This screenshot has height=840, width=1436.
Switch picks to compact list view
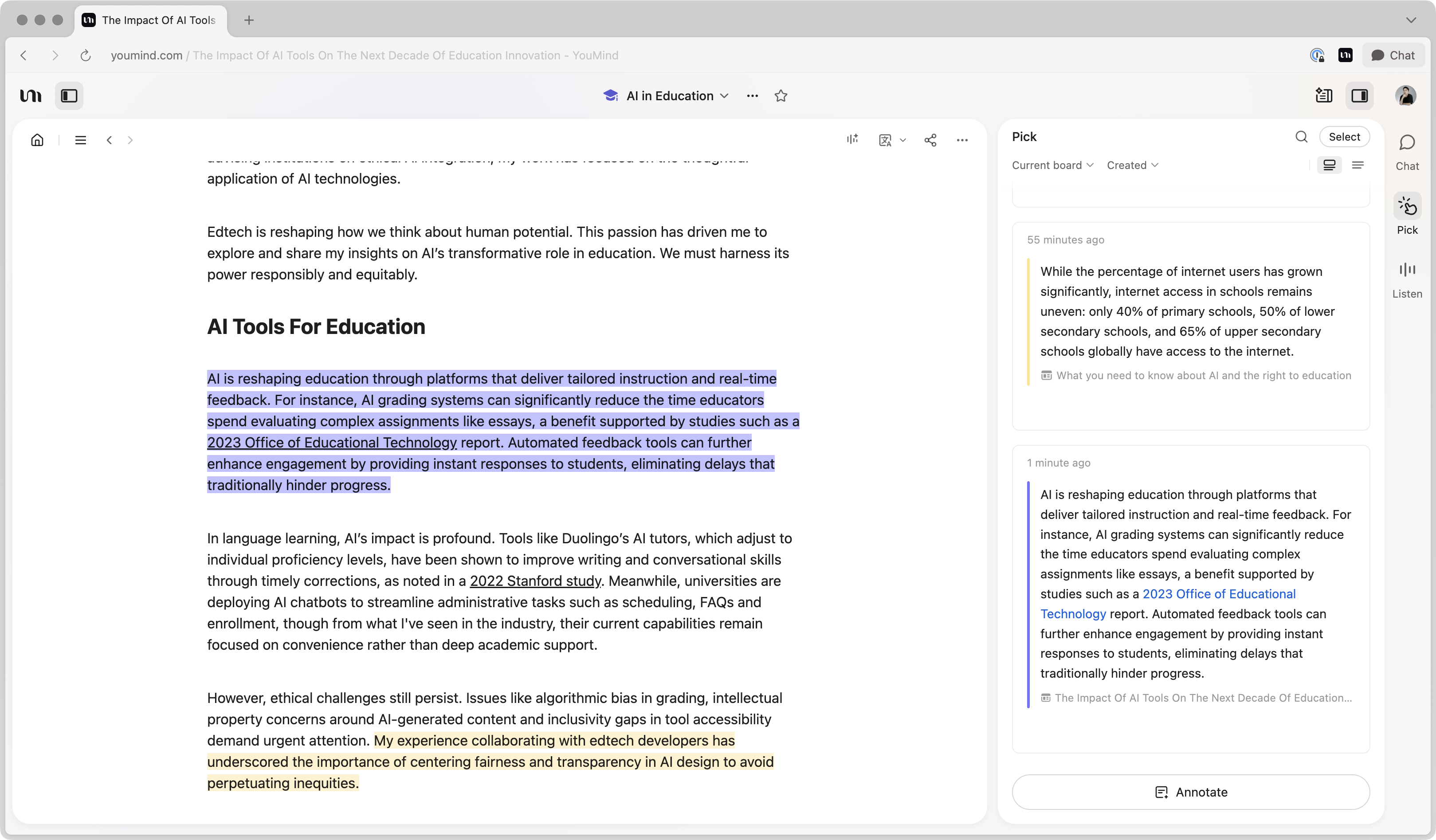click(1358, 165)
